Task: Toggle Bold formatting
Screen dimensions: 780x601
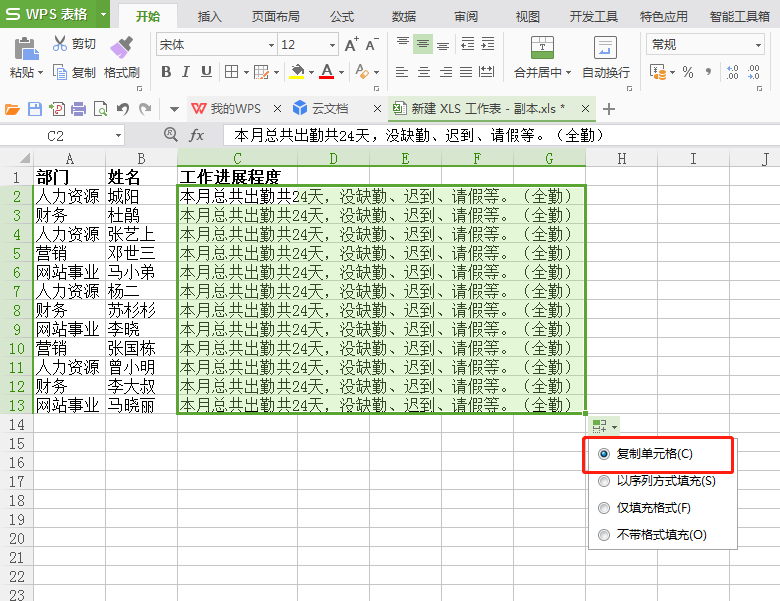Action: [x=166, y=72]
